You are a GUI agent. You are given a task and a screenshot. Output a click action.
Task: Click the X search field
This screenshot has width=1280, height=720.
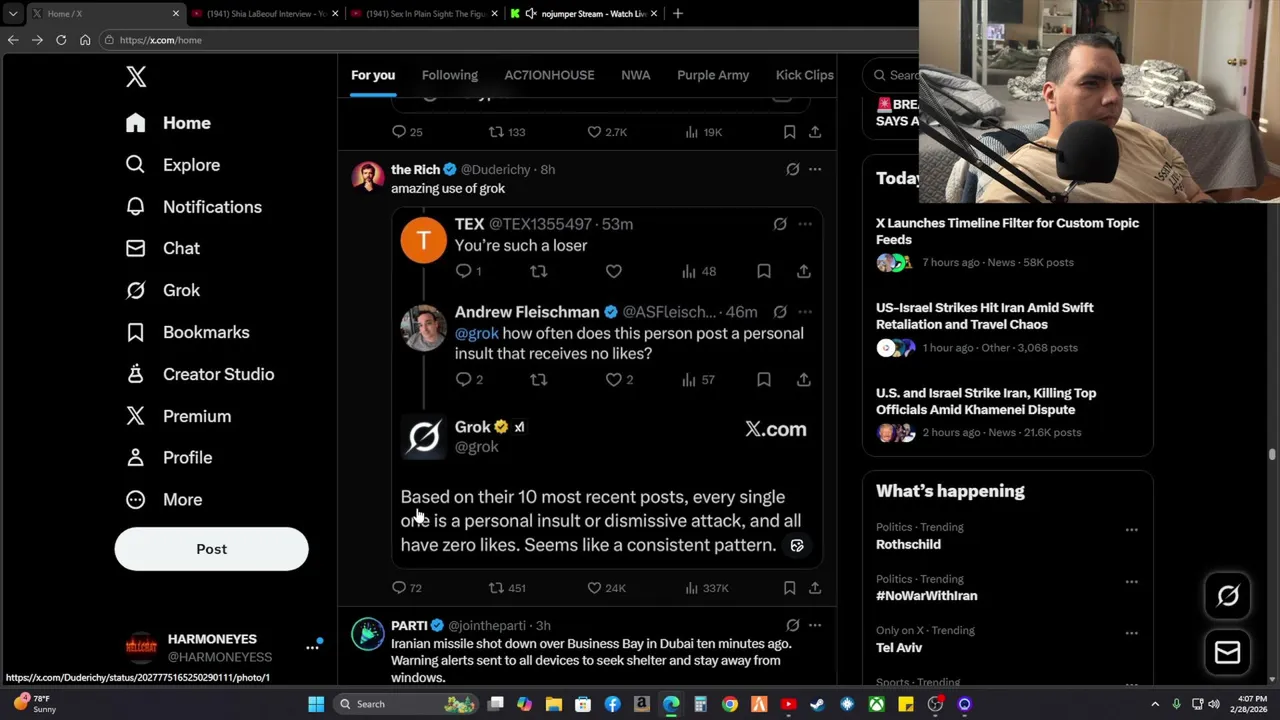(893, 75)
